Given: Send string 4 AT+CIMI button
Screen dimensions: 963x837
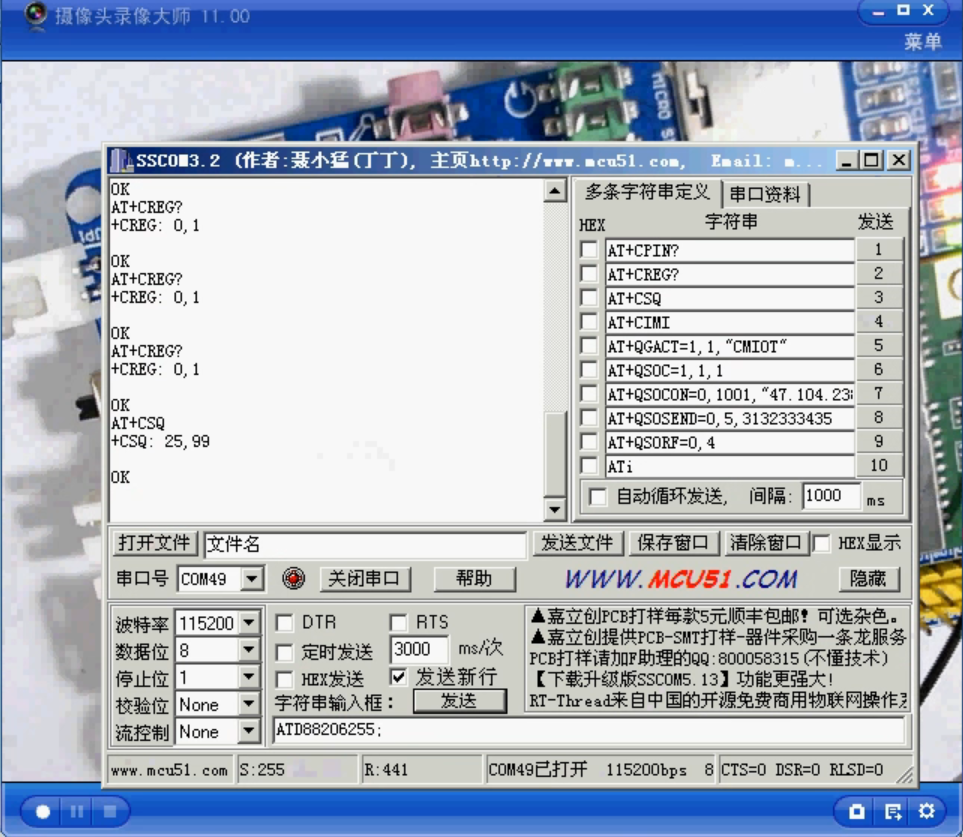Looking at the screenshot, I should [879, 322].
